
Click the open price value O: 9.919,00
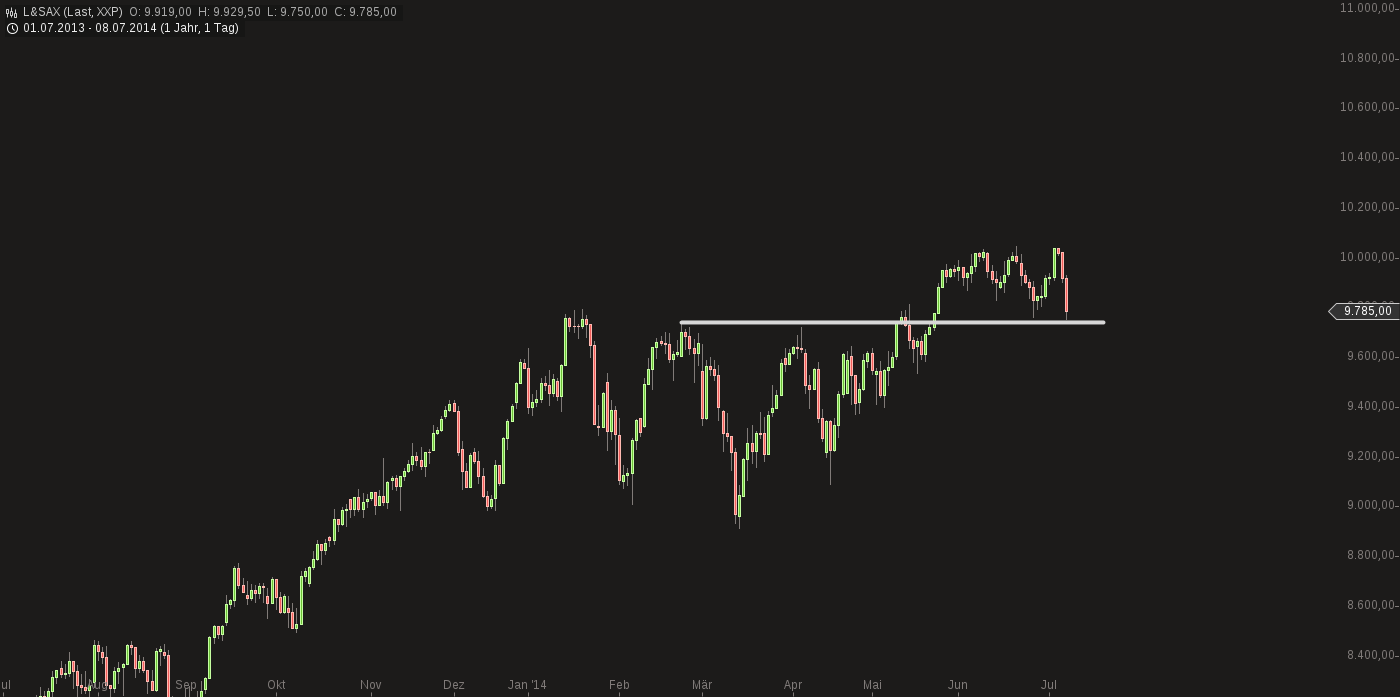pos(160,12)
